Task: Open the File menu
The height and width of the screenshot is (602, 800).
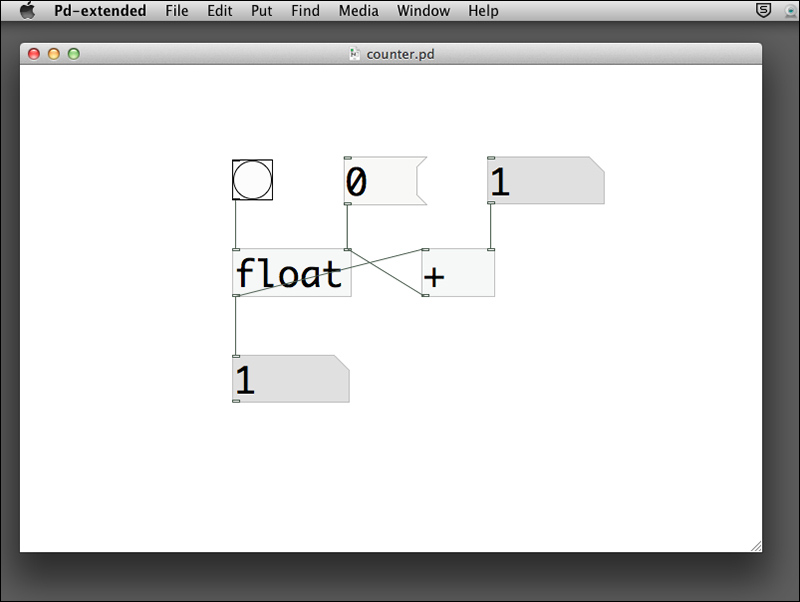Action: (177, 11)
